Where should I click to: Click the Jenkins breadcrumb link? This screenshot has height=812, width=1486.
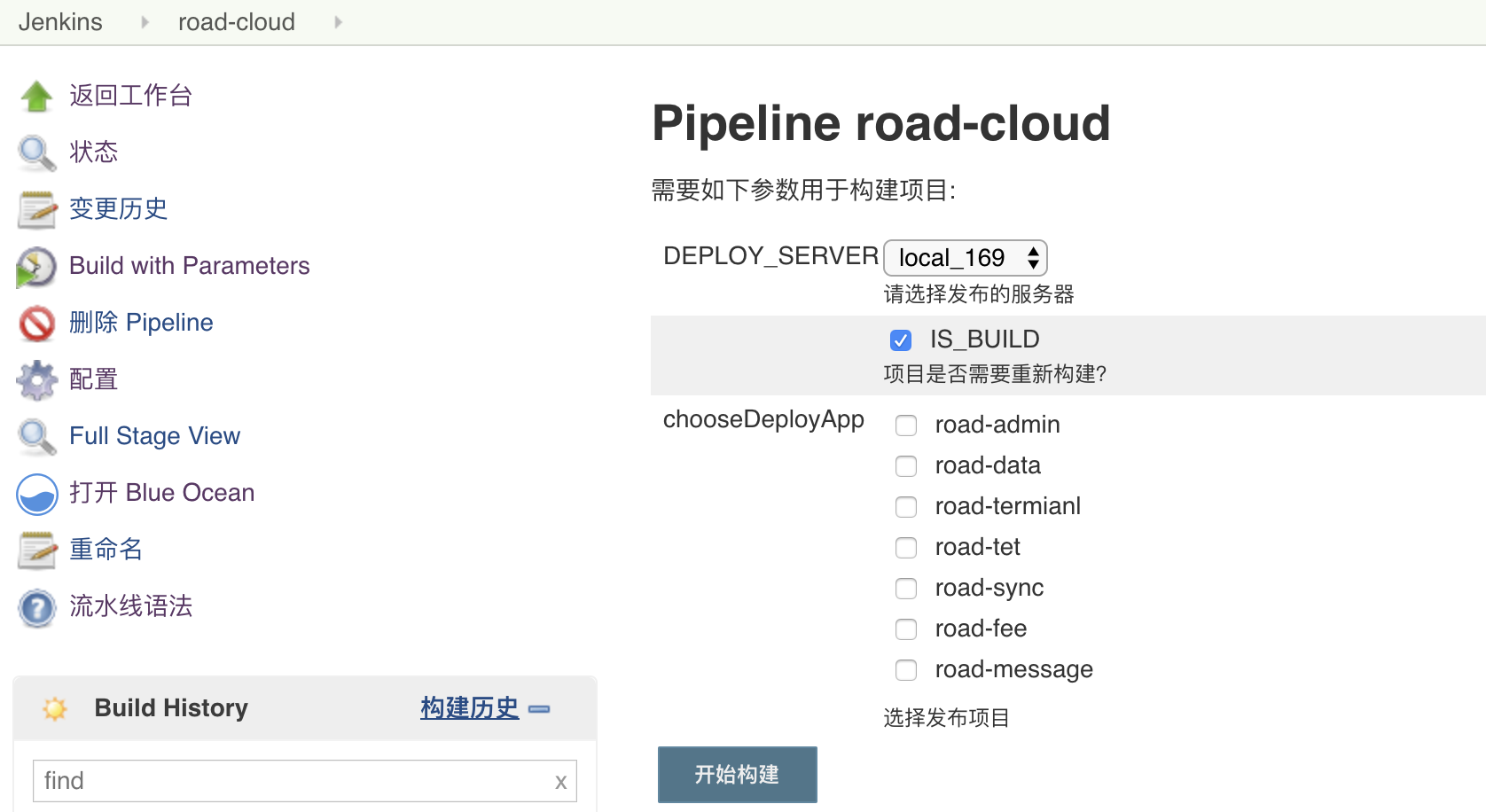pyautogui.click(x=60, y=22)
